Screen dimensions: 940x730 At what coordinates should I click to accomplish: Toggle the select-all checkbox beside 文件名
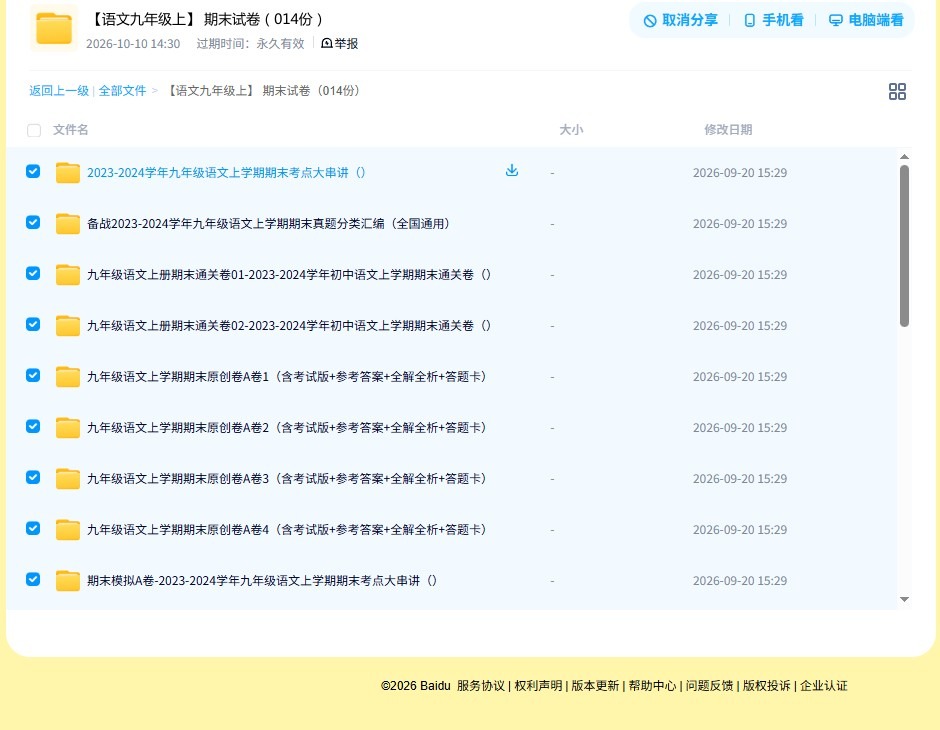coord(34,130)
